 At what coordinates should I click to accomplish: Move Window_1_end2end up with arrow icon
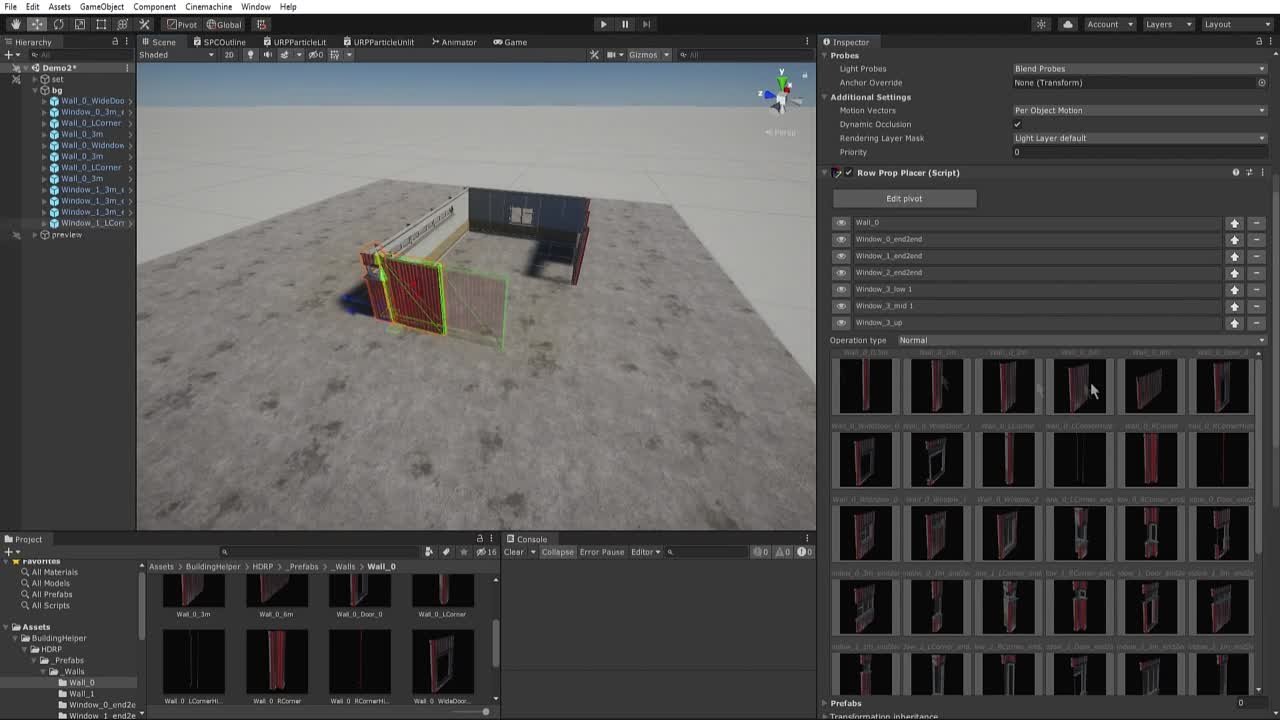pyautogui.click(x=1234, y=256)
